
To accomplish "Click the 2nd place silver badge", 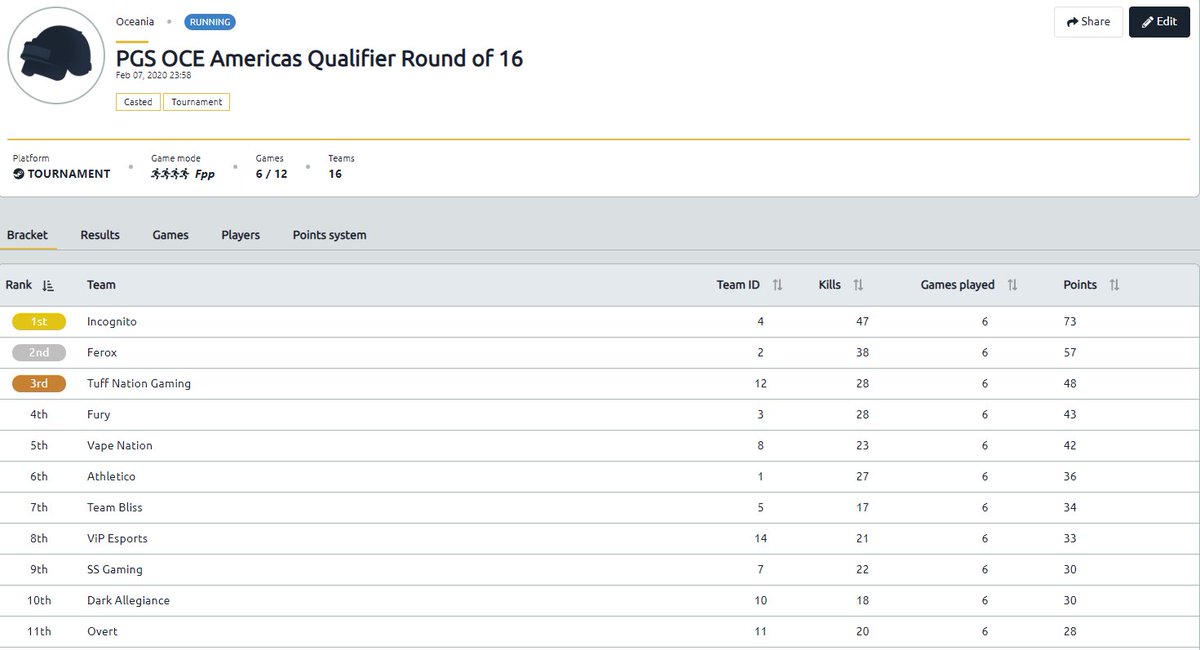I will 39,353.
